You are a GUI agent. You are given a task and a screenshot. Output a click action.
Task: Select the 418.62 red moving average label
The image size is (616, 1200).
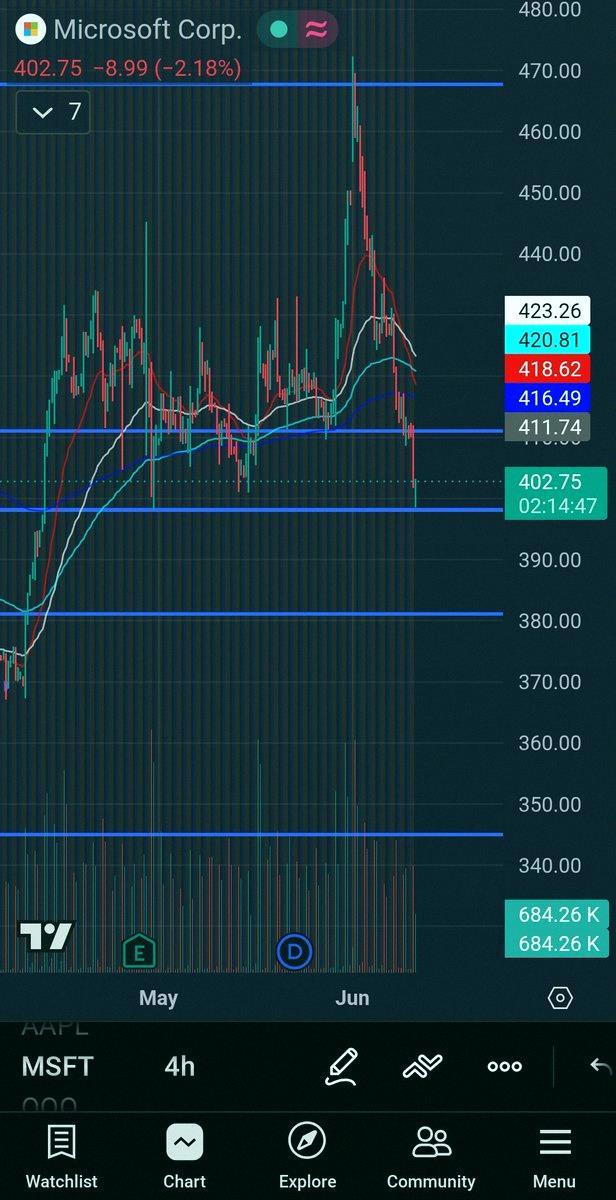pyautogui.click(x=549, y=369)
